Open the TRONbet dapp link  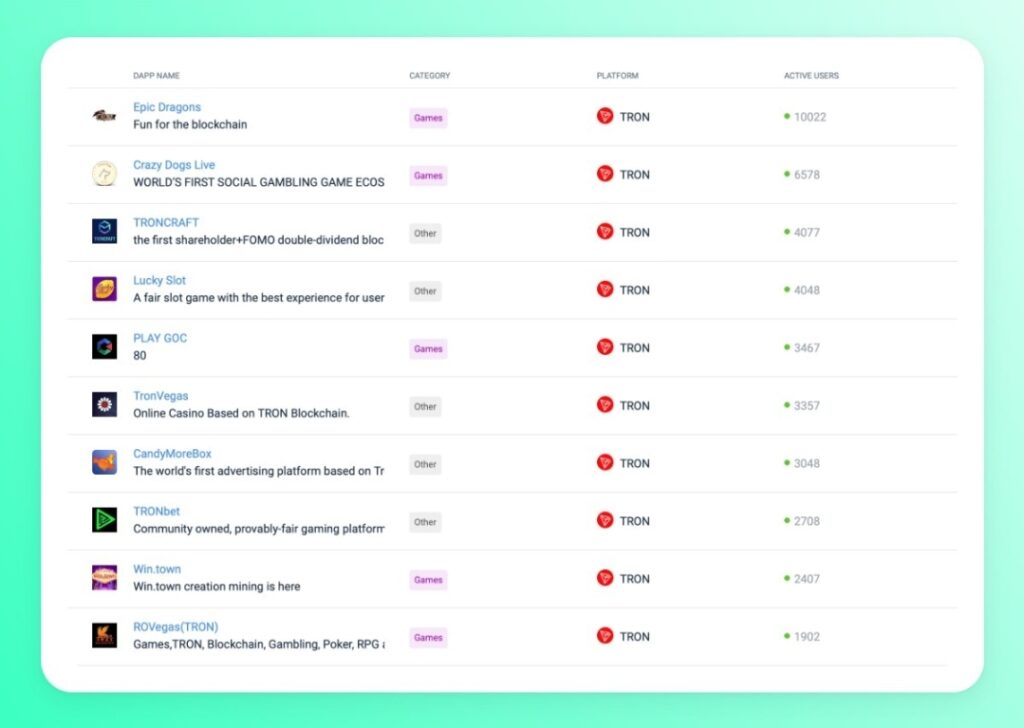(156, 511)
